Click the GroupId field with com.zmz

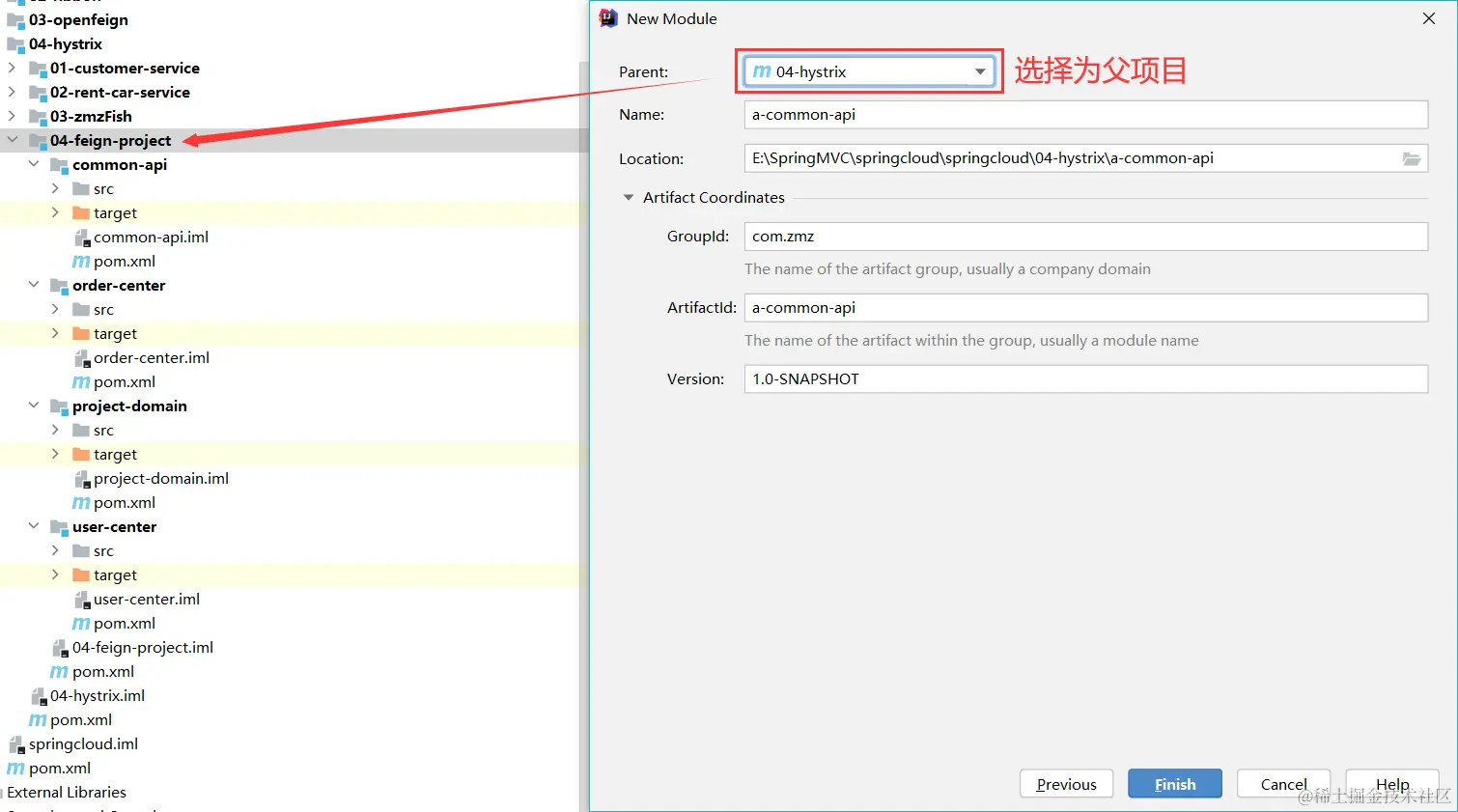[x=1085, y=236]
